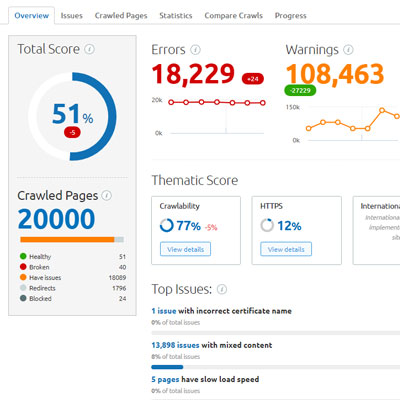Viewport: 400px width, 400px height.
Task: Click the light gray Redirects legend dot
Action: pos(23,288)
